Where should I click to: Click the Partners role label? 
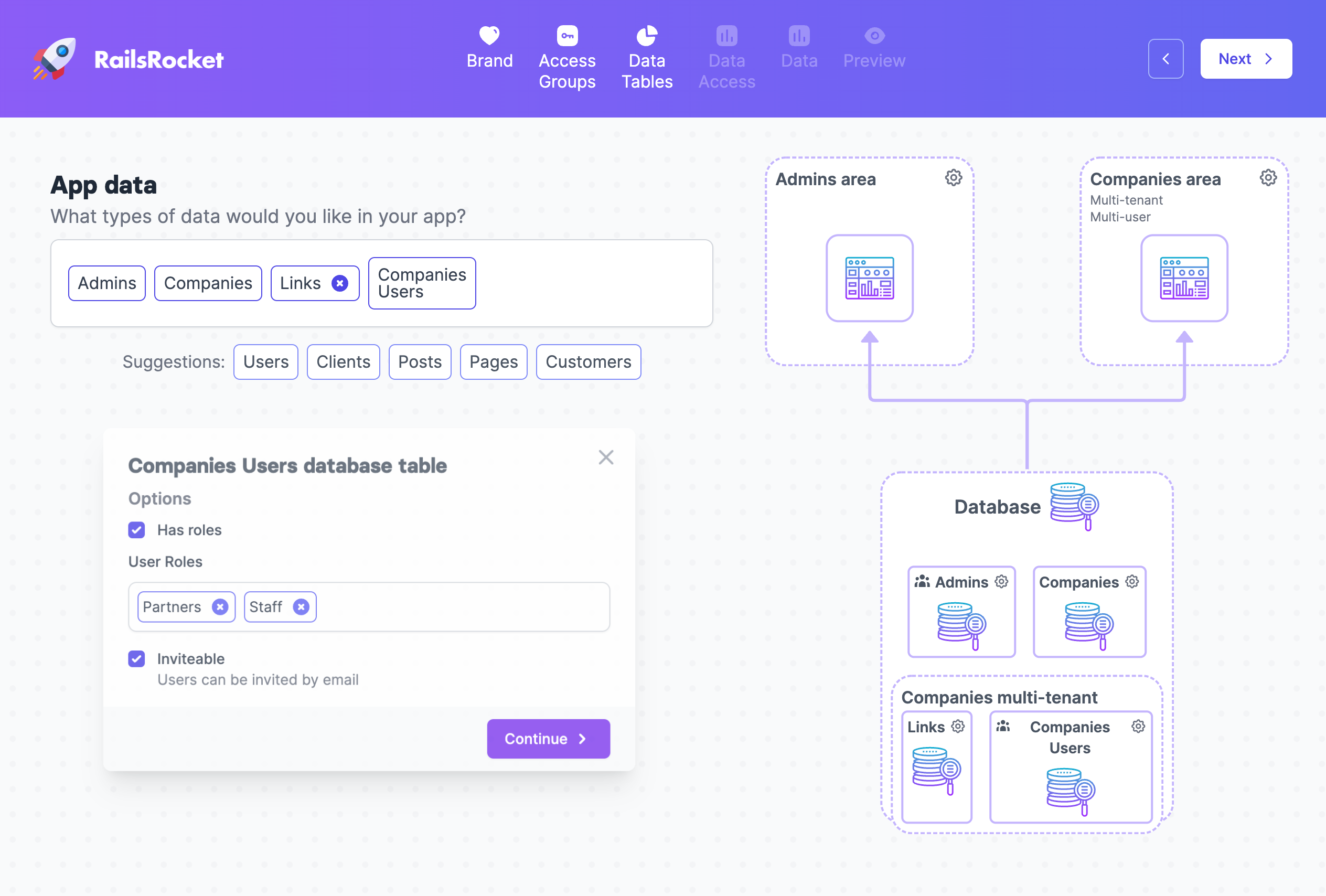coord(172,606)
